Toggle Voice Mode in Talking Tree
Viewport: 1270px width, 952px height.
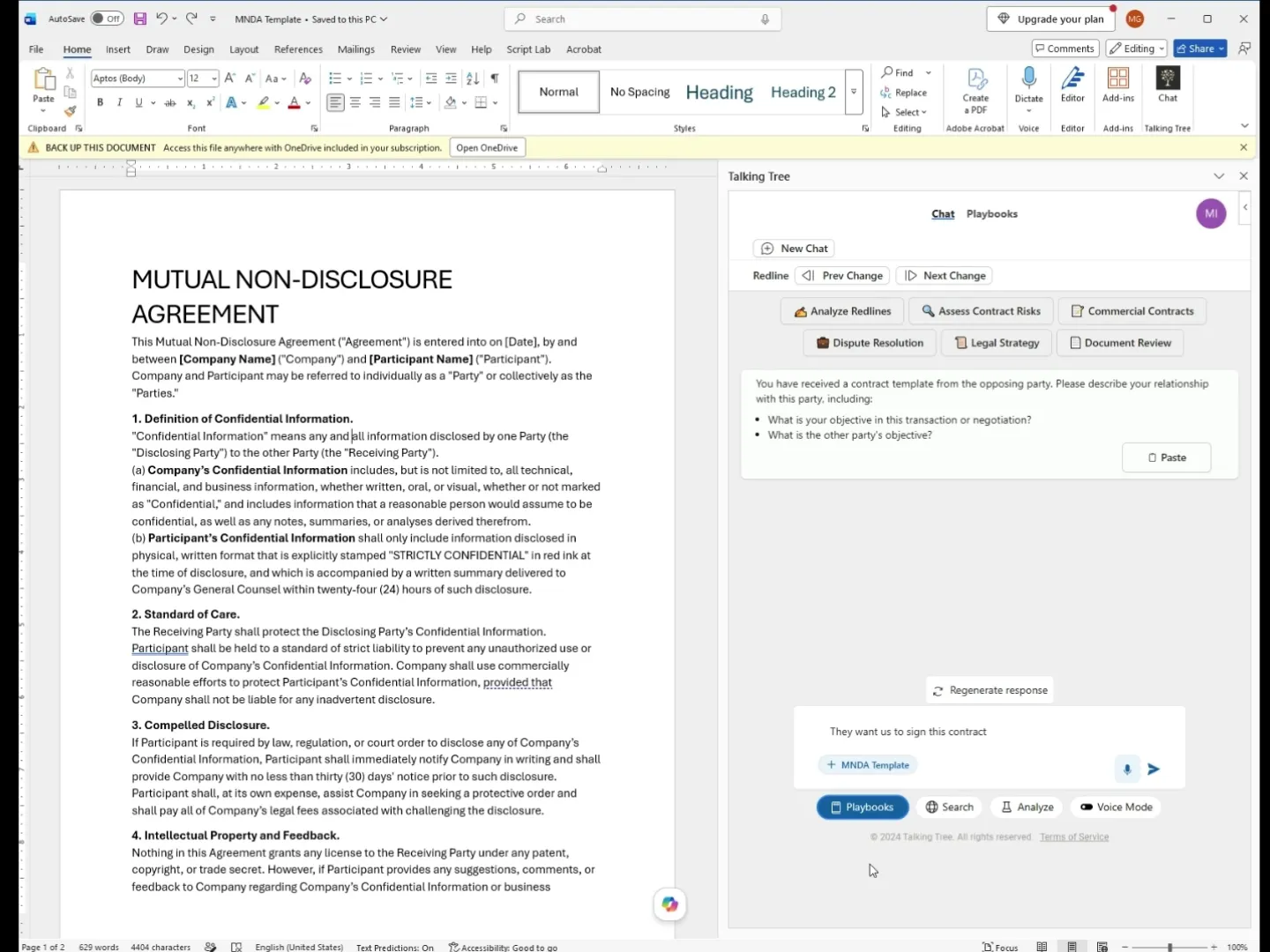click(x=1116, y=807)
